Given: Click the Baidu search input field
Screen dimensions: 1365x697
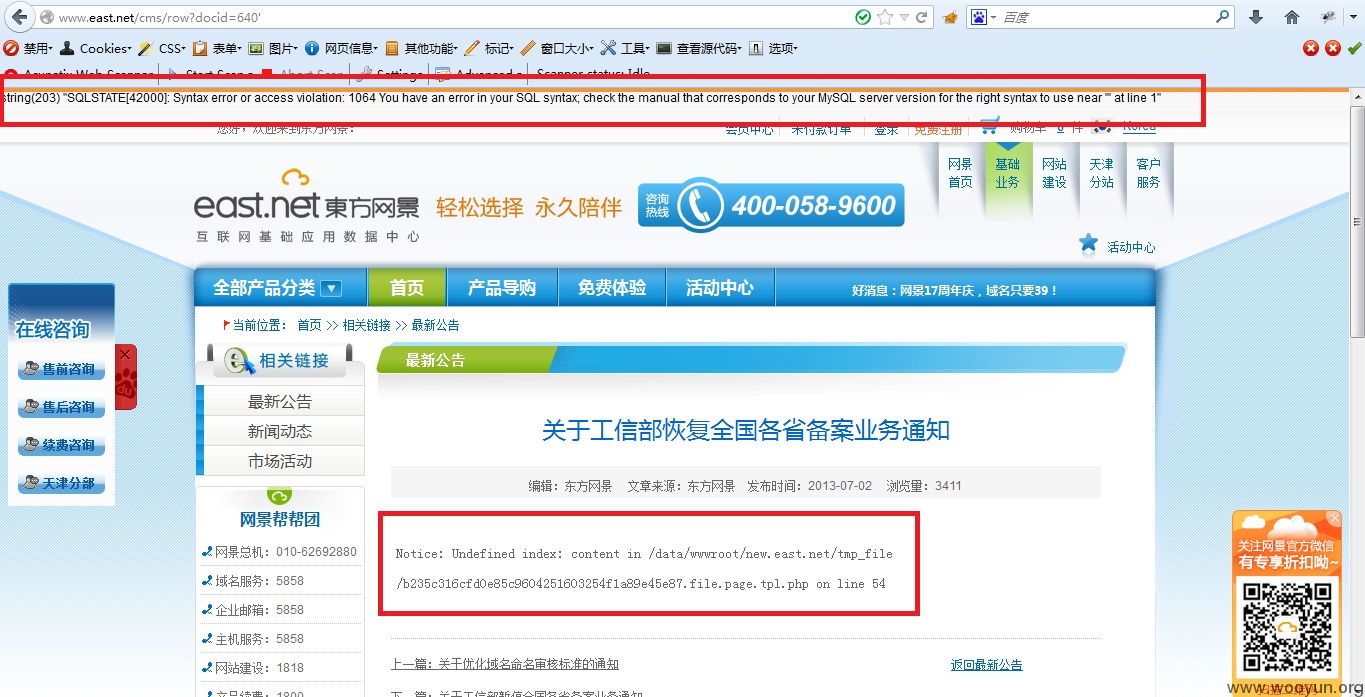Looking at the screenshot, I should (1105, 17).
